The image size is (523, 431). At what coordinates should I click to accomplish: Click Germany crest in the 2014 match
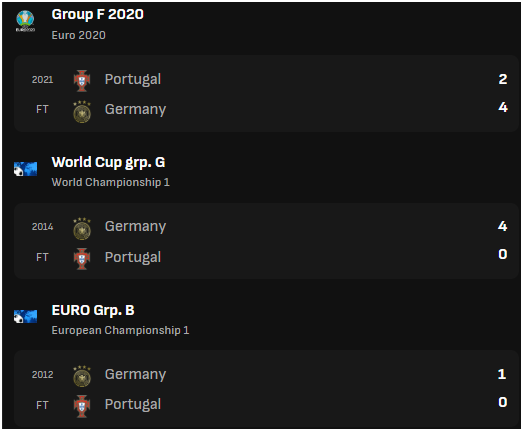(82, 229)
